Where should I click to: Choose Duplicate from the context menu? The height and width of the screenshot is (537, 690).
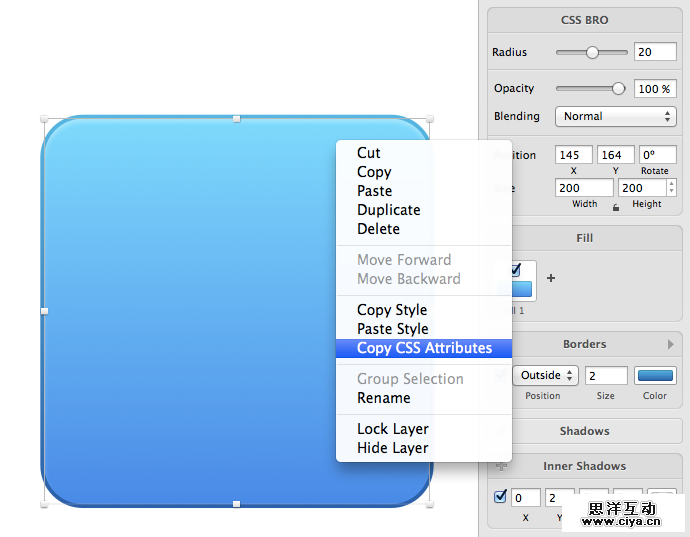click(424, 210)
